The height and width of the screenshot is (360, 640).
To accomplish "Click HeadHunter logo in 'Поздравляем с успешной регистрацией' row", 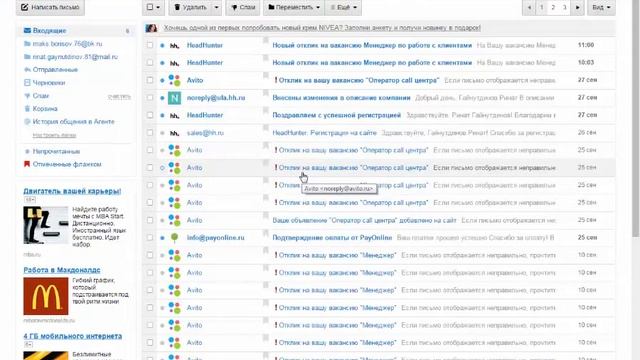I will 174,116.
